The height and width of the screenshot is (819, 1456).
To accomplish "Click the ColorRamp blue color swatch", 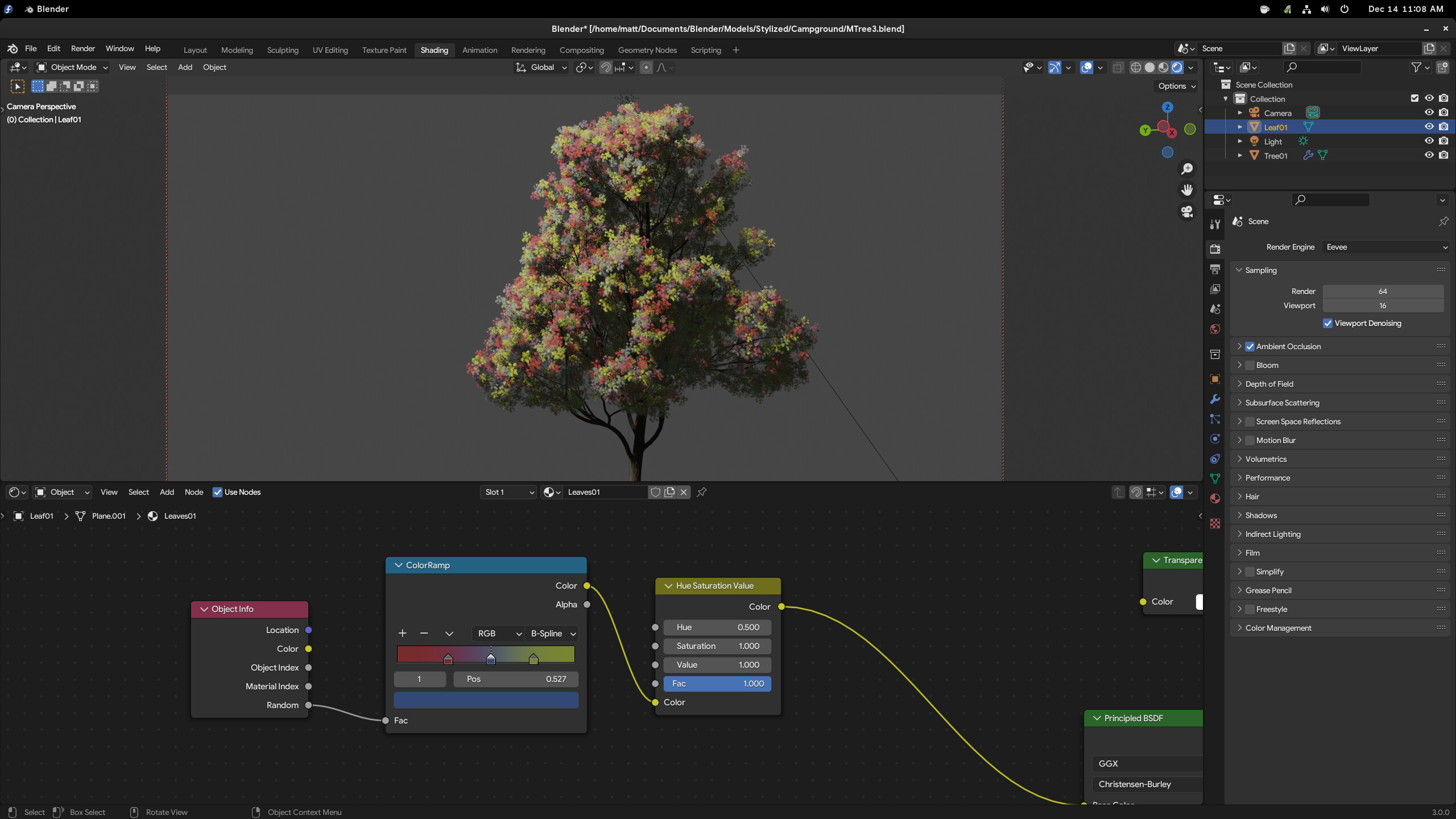I will [486, 701].
